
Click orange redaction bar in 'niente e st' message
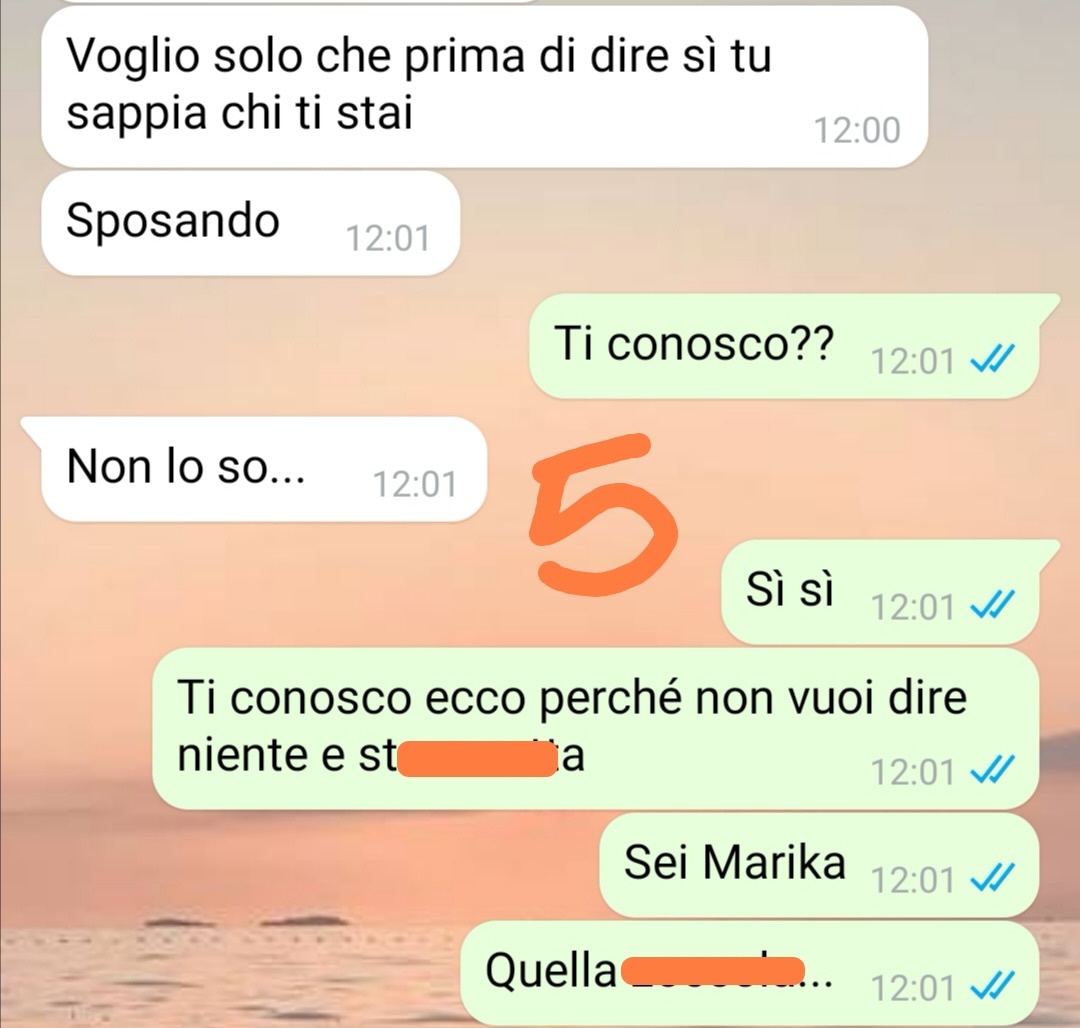(x=477, y=759)
